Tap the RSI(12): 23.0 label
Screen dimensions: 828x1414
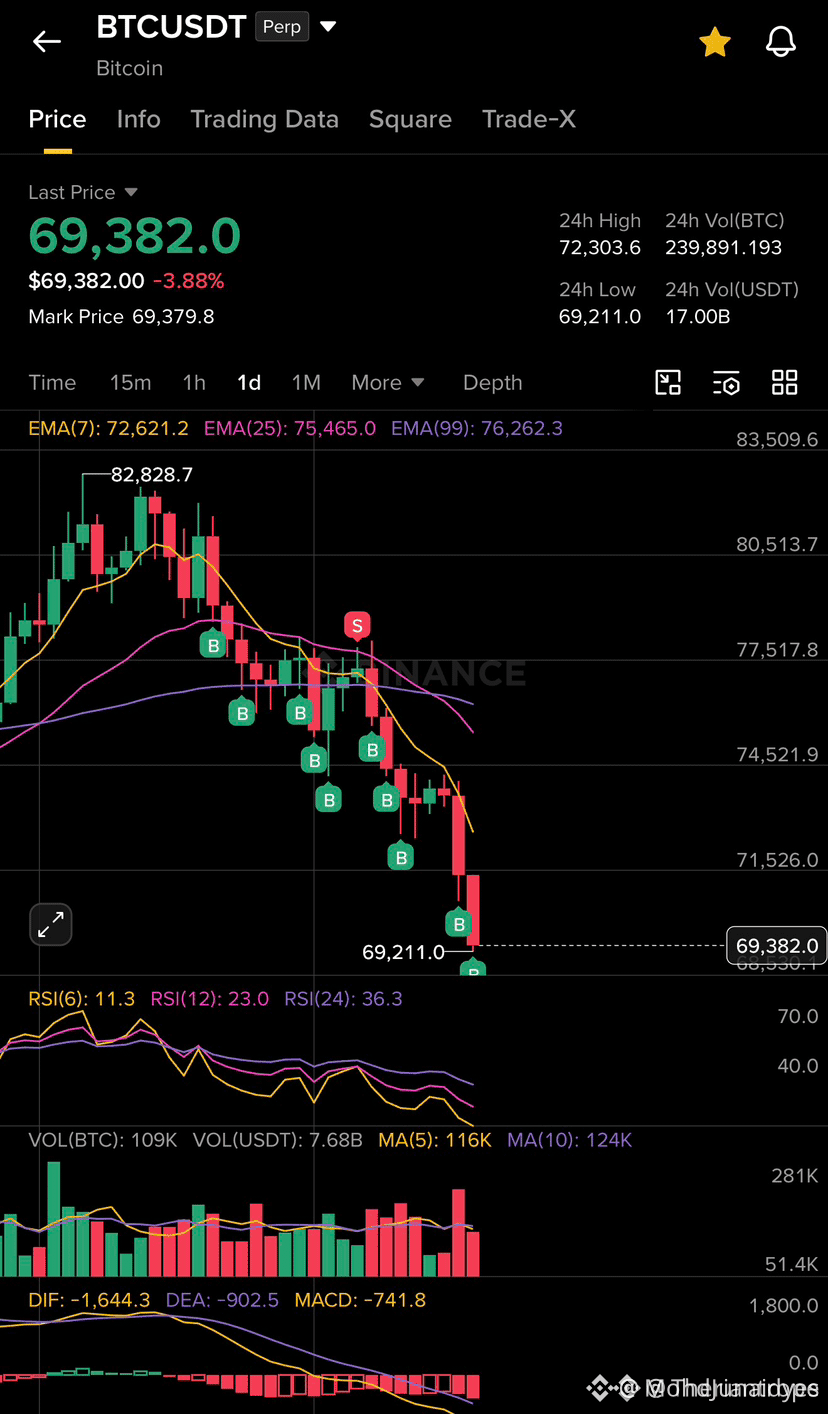(x=210, y=998)
